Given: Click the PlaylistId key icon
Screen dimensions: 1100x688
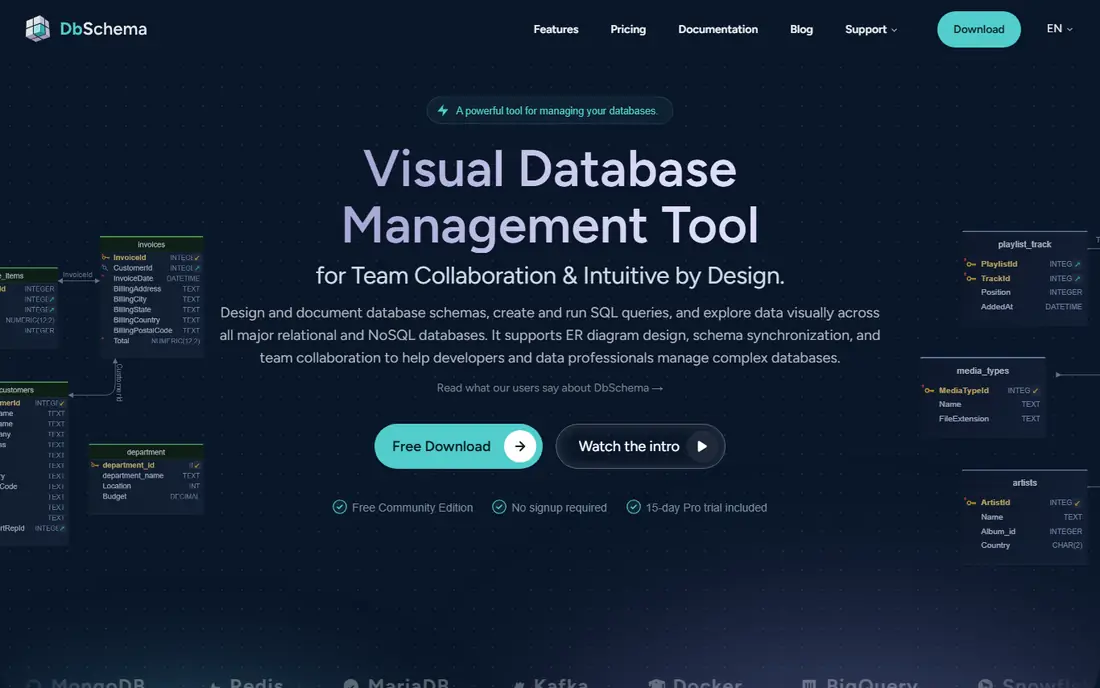Looking at the screenshot, I should pyautogui.click(x=971, y=264).
